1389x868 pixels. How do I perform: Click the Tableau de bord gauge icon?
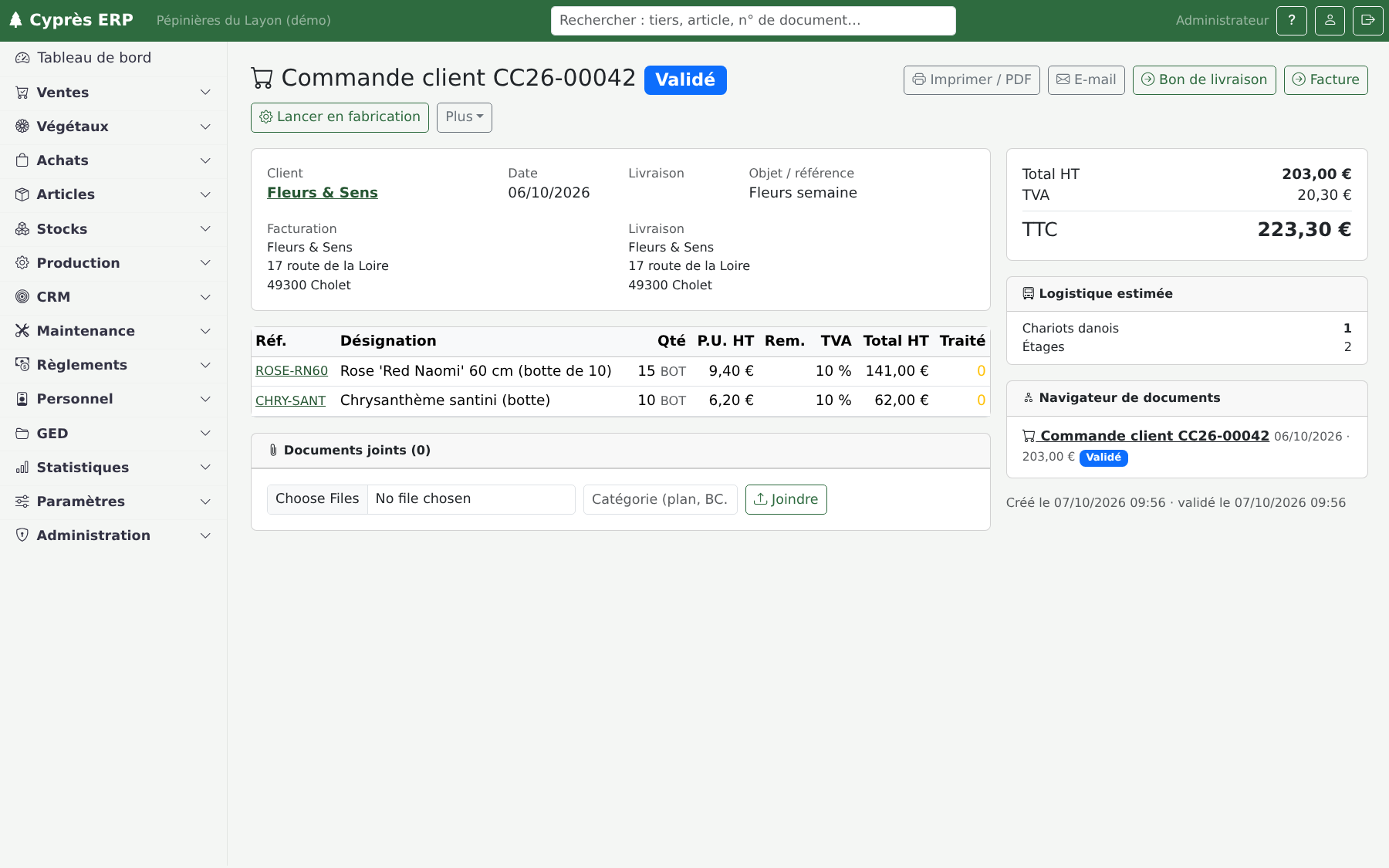click(x=22, y=58)
